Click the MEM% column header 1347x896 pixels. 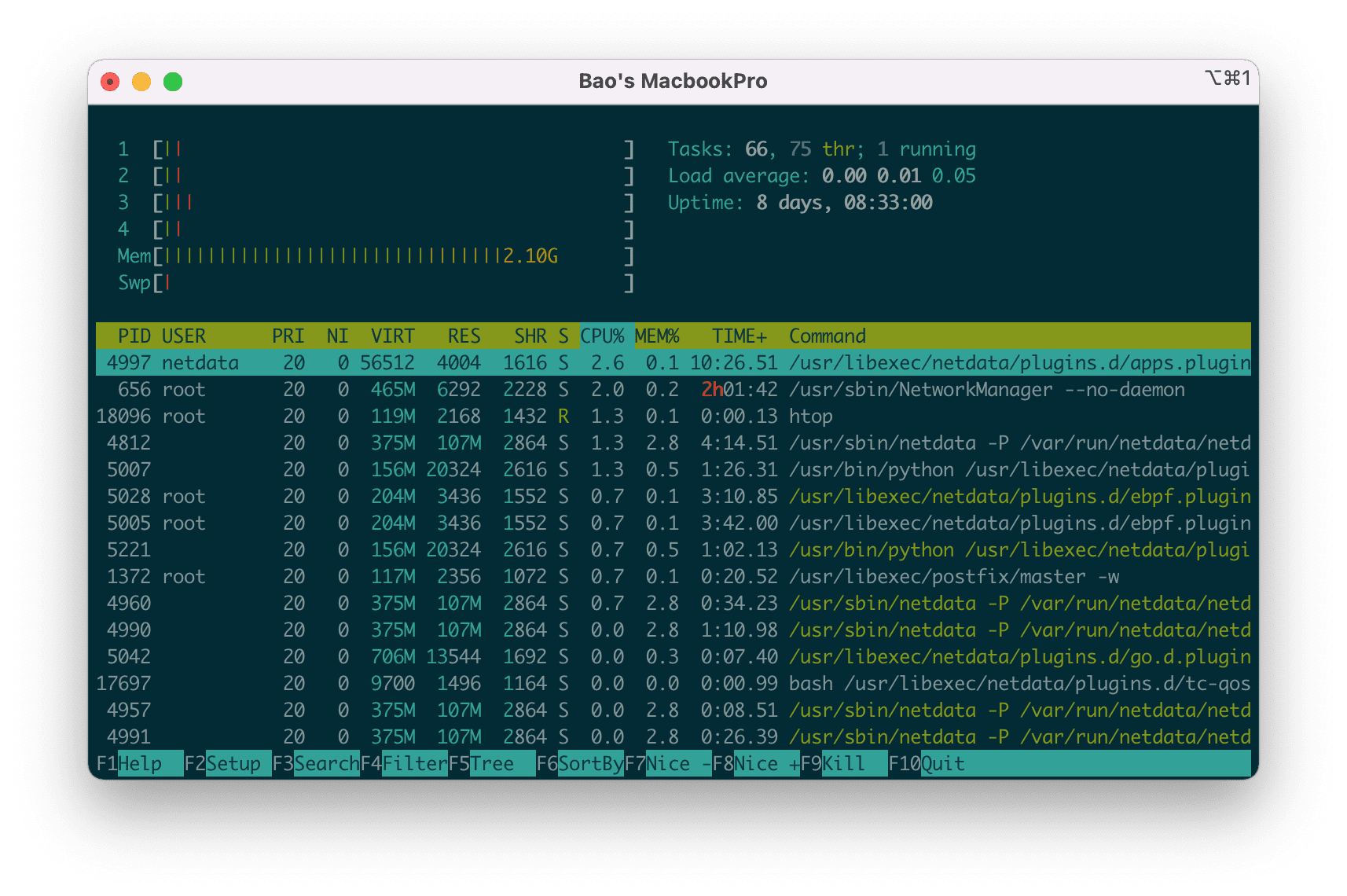click(x=656, y=336)
